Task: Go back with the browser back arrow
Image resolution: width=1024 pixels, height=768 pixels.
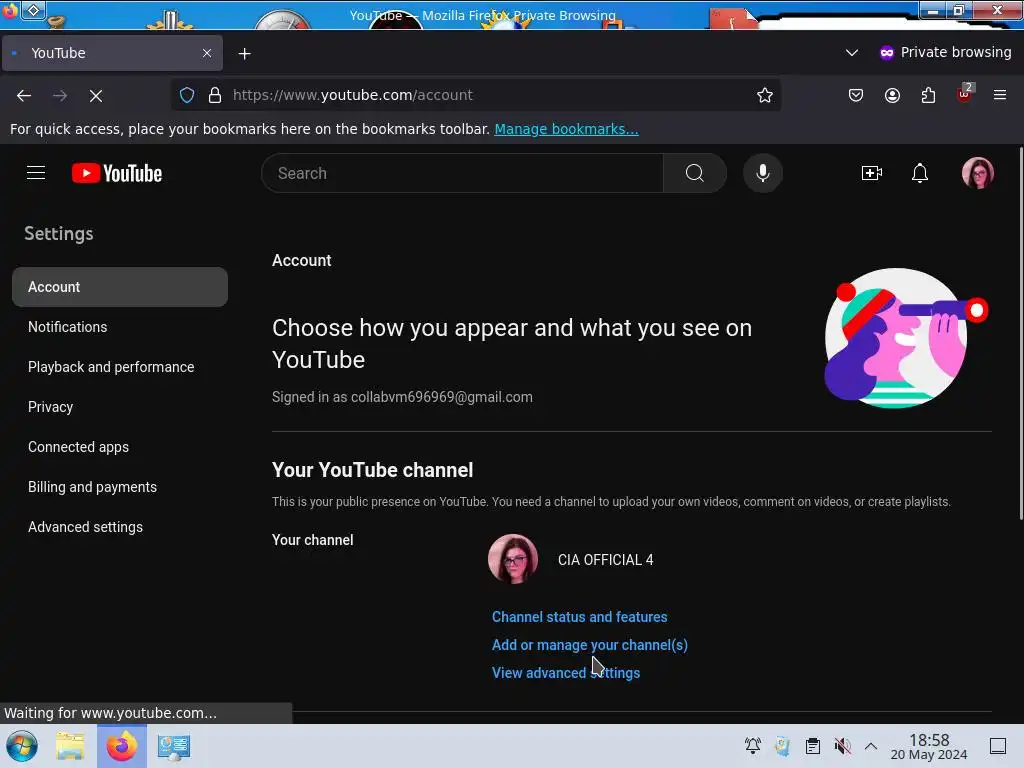Action: (24, 95)
